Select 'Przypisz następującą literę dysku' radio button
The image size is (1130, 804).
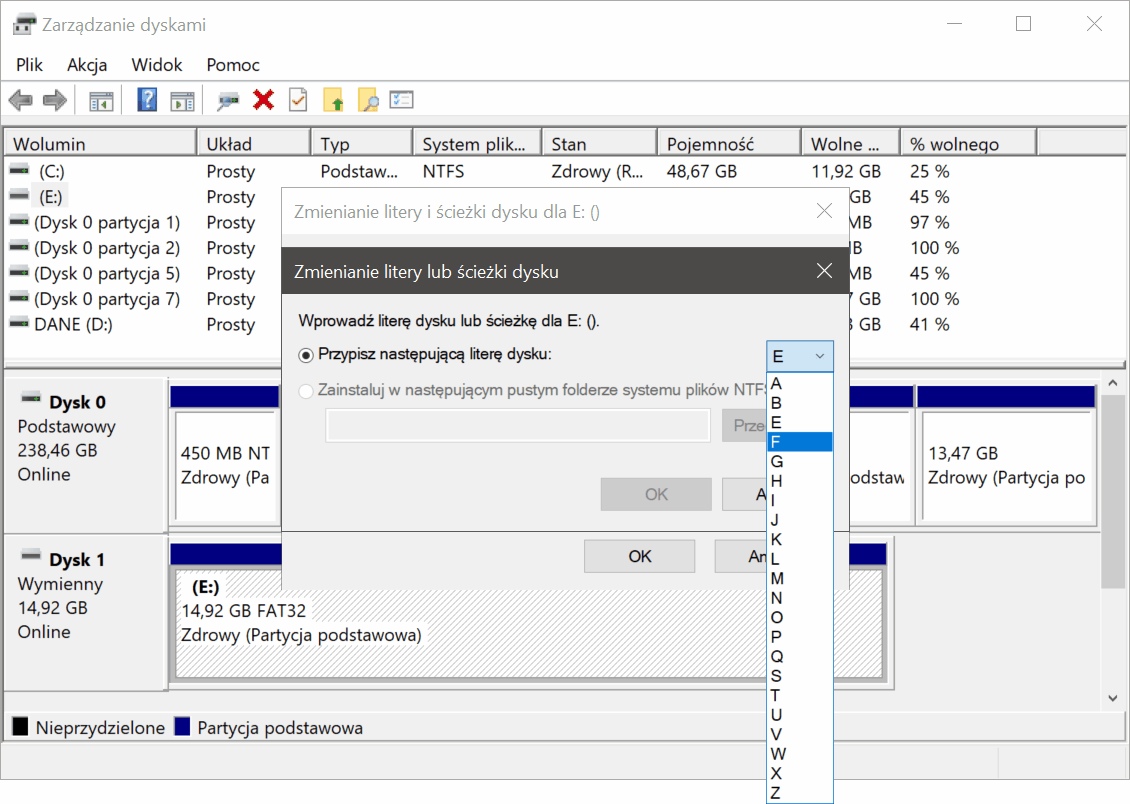click(x=306, y=355)
